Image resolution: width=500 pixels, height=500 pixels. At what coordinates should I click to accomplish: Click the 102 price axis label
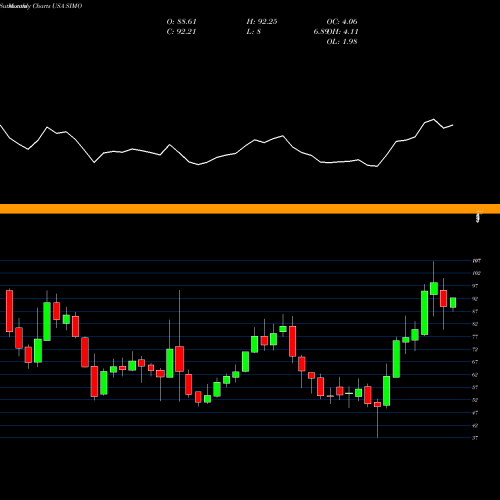pyautogui.click(x=477, y=273)
